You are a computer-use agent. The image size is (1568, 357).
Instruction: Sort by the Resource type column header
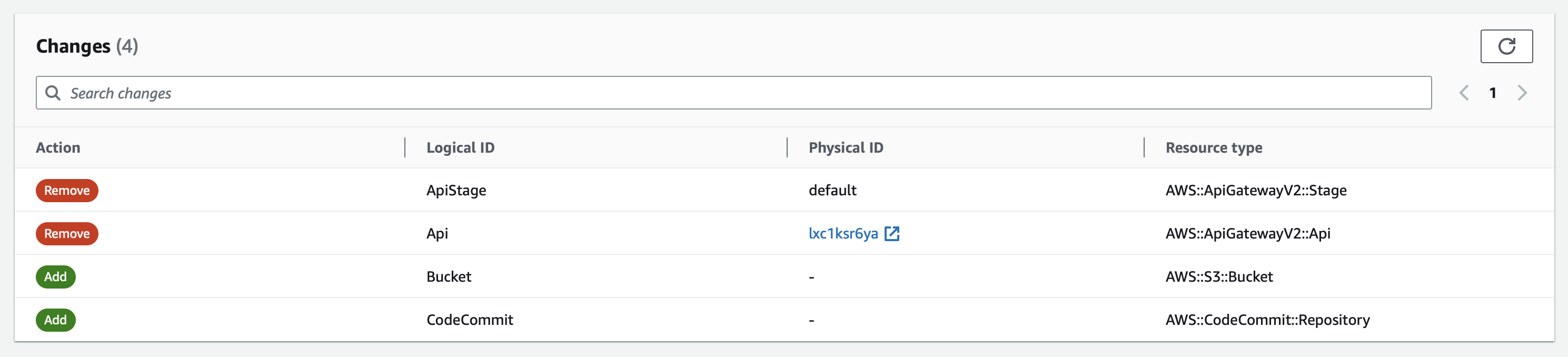coord(1213,147)
